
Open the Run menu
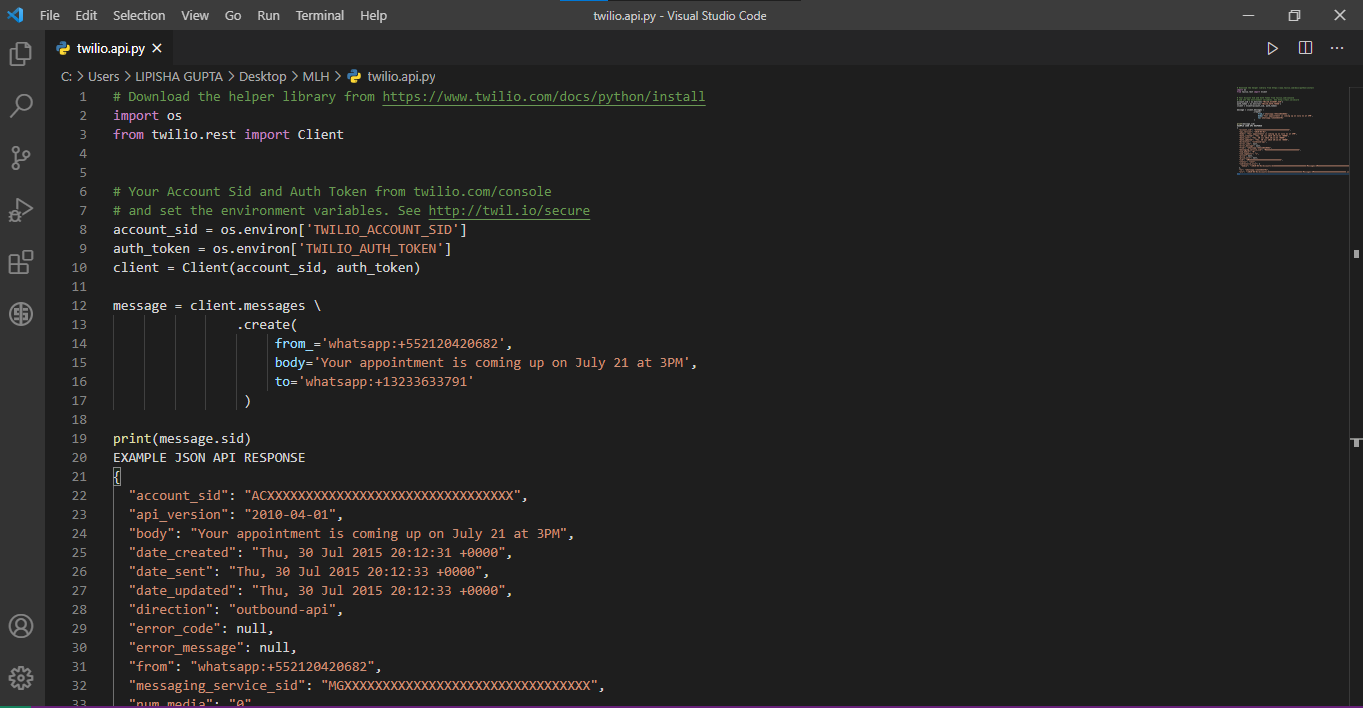[x=268, y=15]
